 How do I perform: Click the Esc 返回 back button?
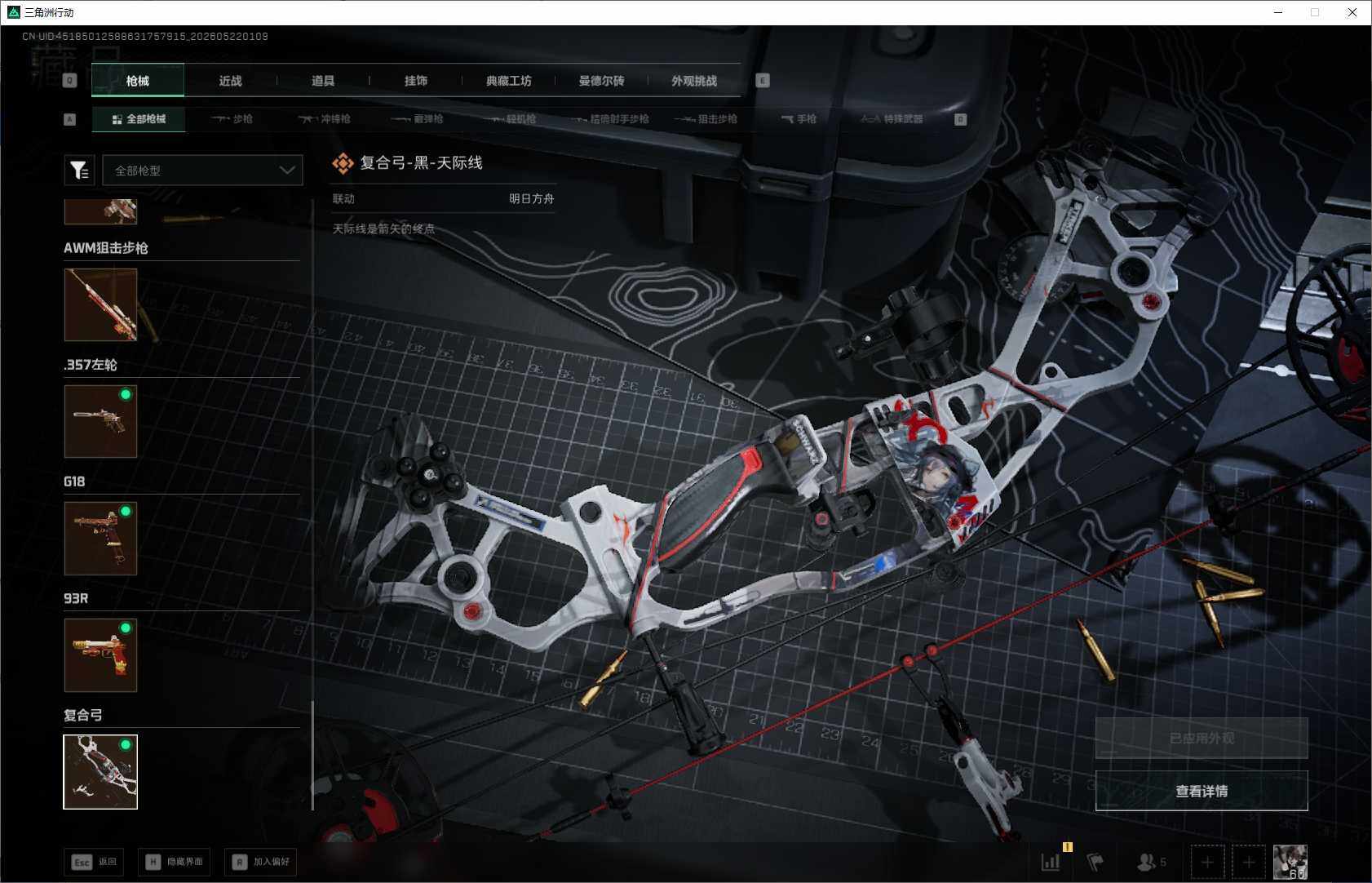point(94,862)
